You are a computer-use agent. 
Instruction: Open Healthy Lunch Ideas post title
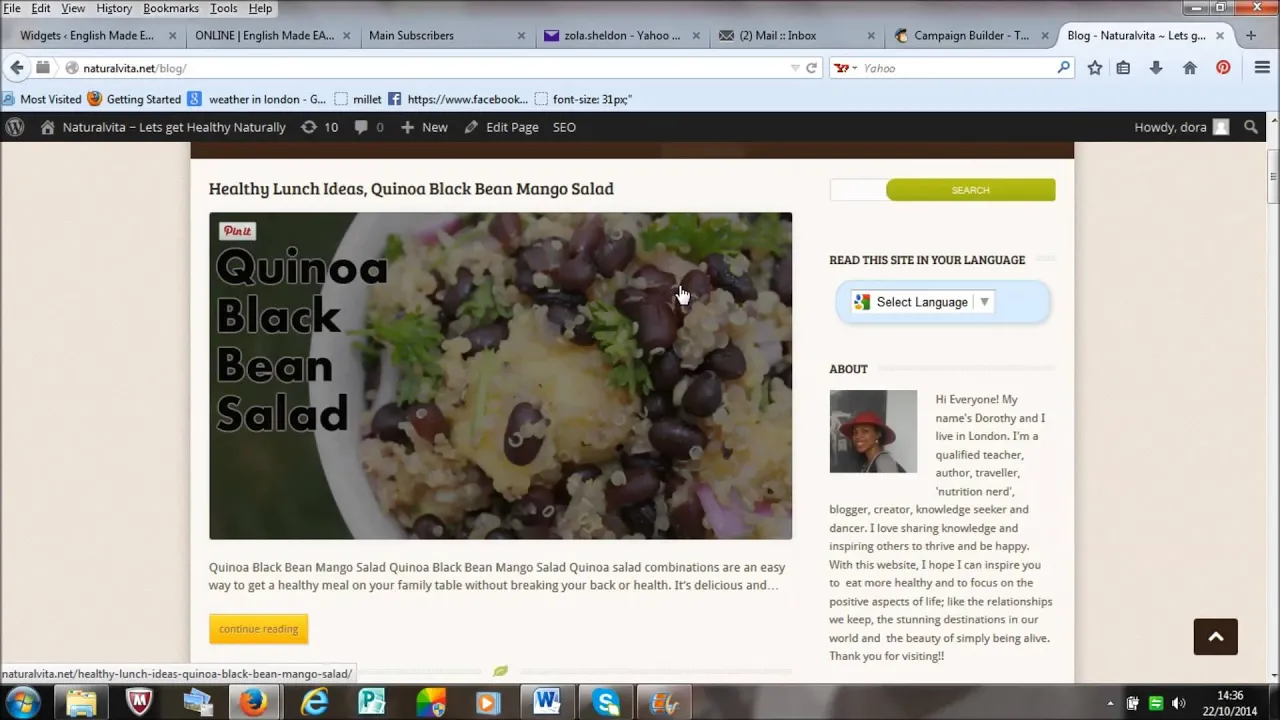[411, 188]
